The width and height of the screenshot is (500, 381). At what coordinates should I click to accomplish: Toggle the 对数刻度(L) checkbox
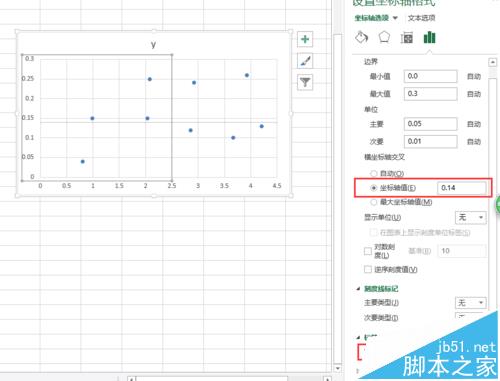tap(368, 251)
